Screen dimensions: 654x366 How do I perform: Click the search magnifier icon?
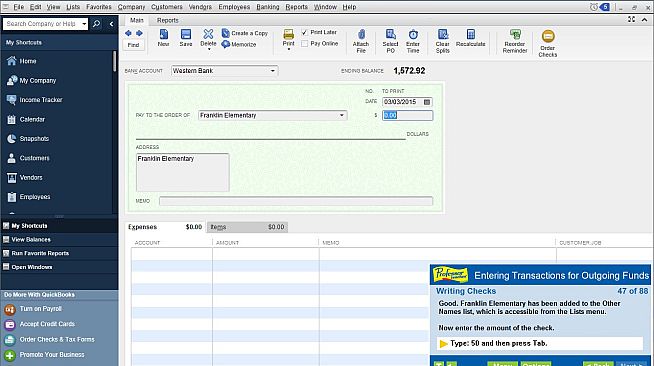(x=96, y=24)
